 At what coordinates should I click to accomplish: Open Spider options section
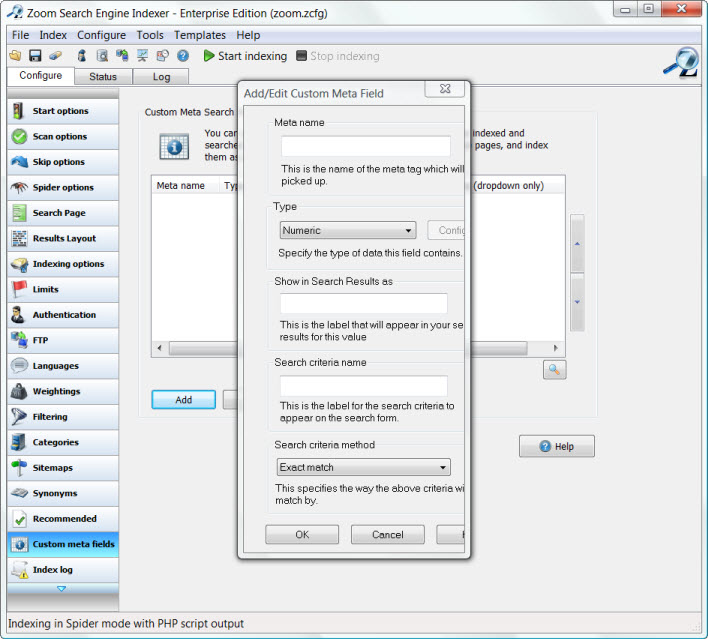click(63, 187)
